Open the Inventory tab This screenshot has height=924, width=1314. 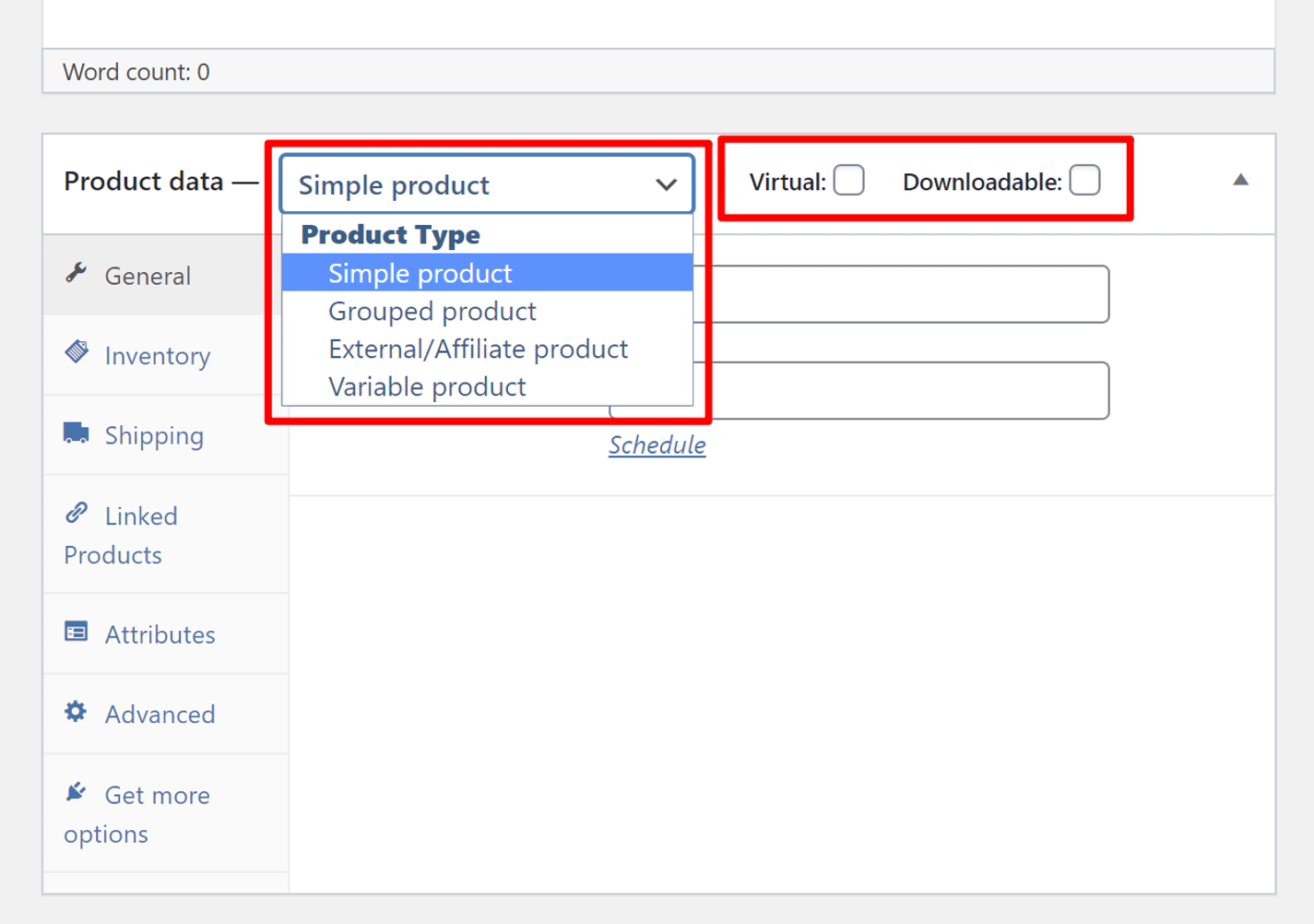coord(166,356)
